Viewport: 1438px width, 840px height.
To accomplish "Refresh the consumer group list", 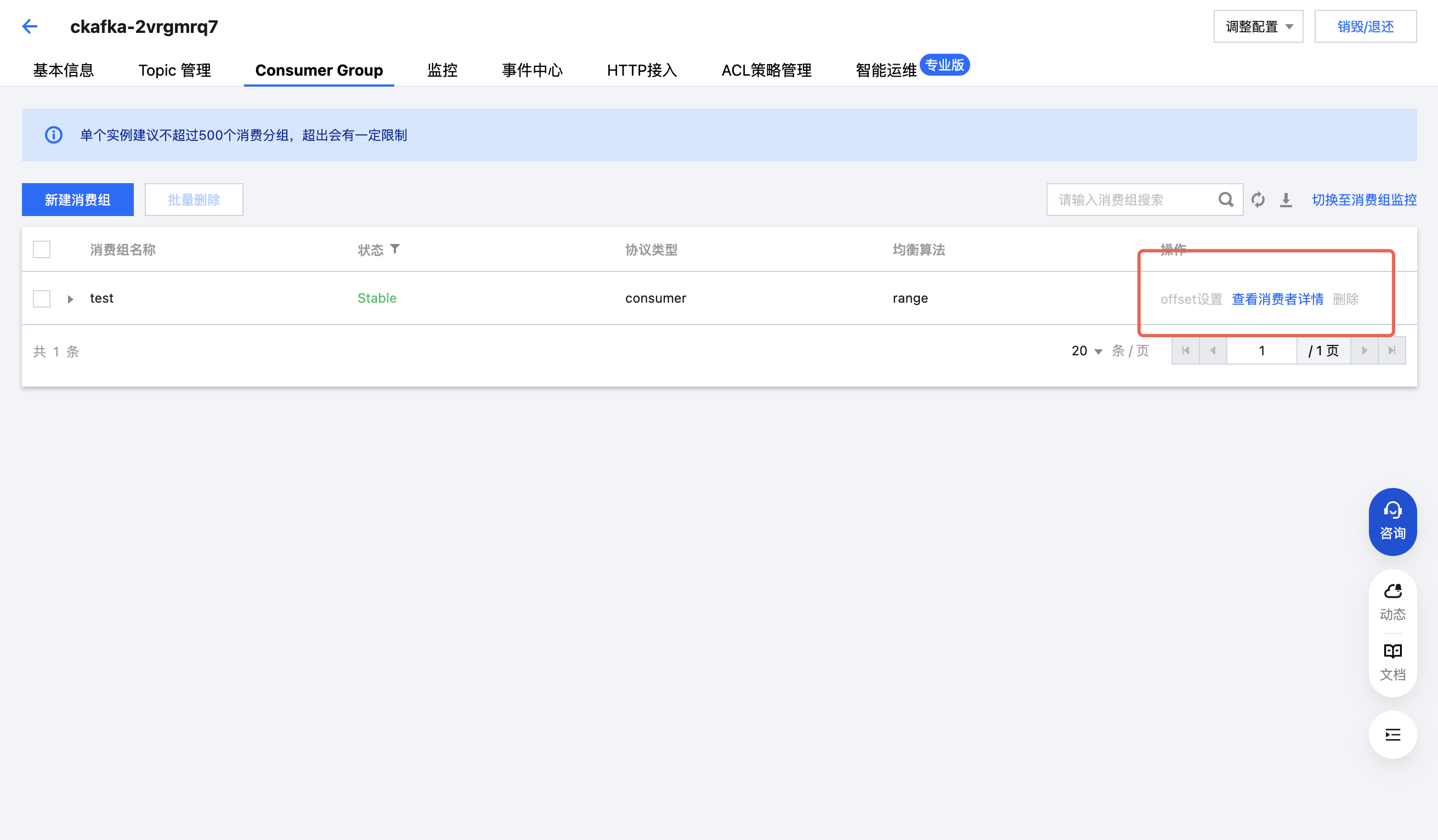I will click(1258, 200).
